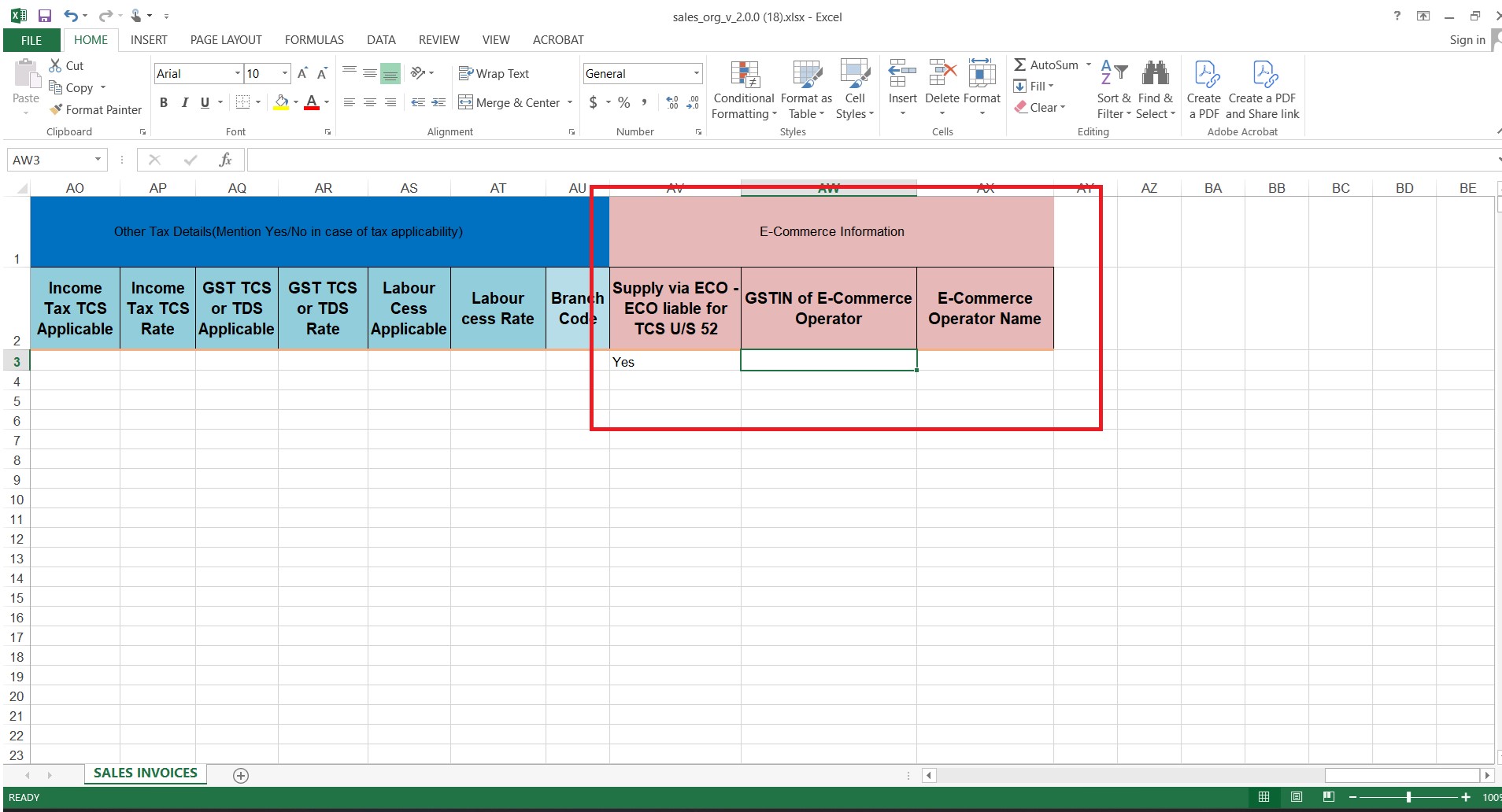Decrease the cell indent

coord(418,102)
